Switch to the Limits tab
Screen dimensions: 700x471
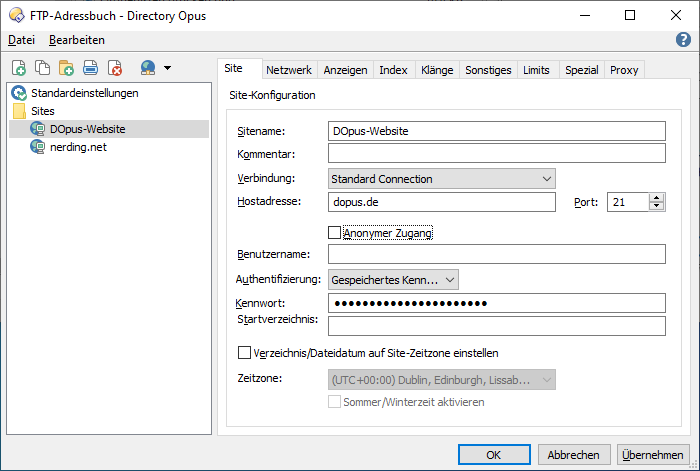click(x=536, y=70)
